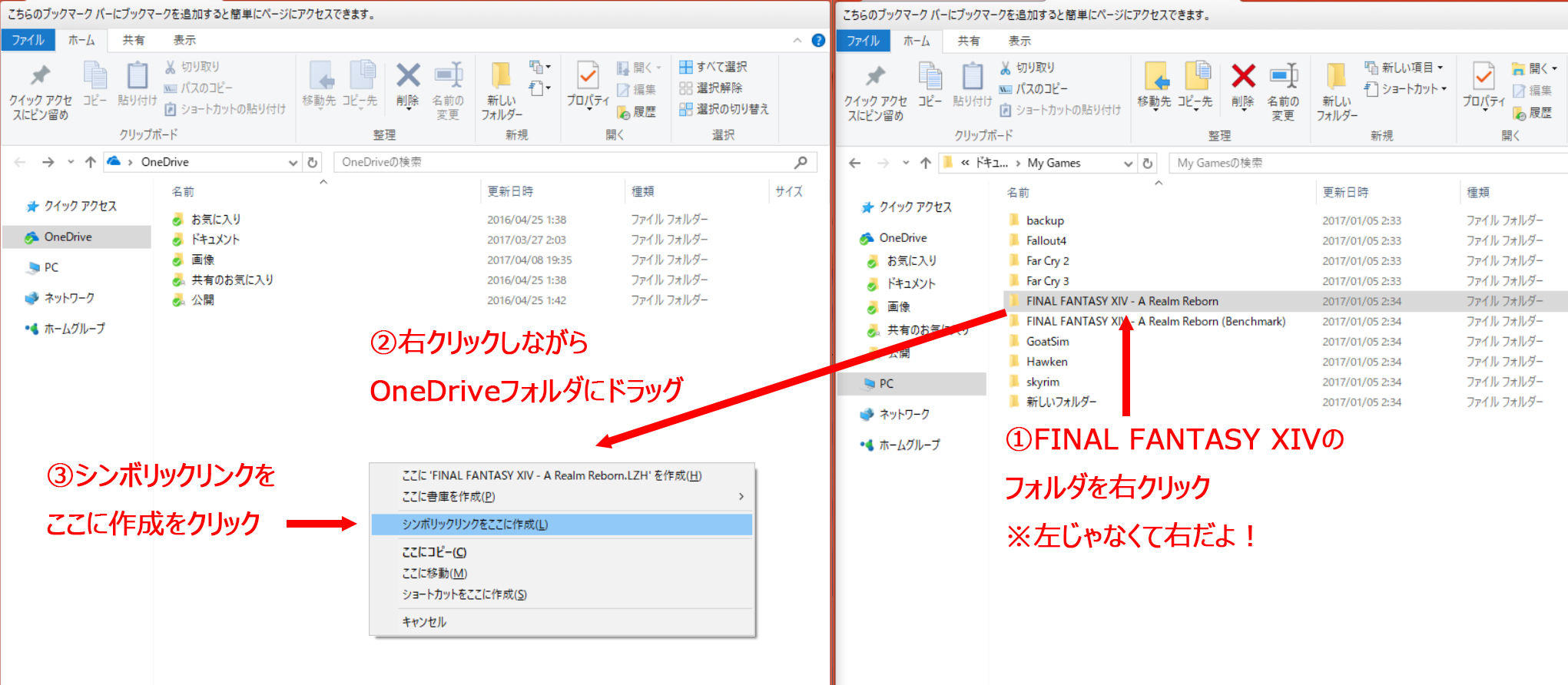This screenshot has height=685, width=1568.
Task: Open Shortcut (ショートカット) dropdown in right window
Action: pyautogui.click(x=1406, y=89)
